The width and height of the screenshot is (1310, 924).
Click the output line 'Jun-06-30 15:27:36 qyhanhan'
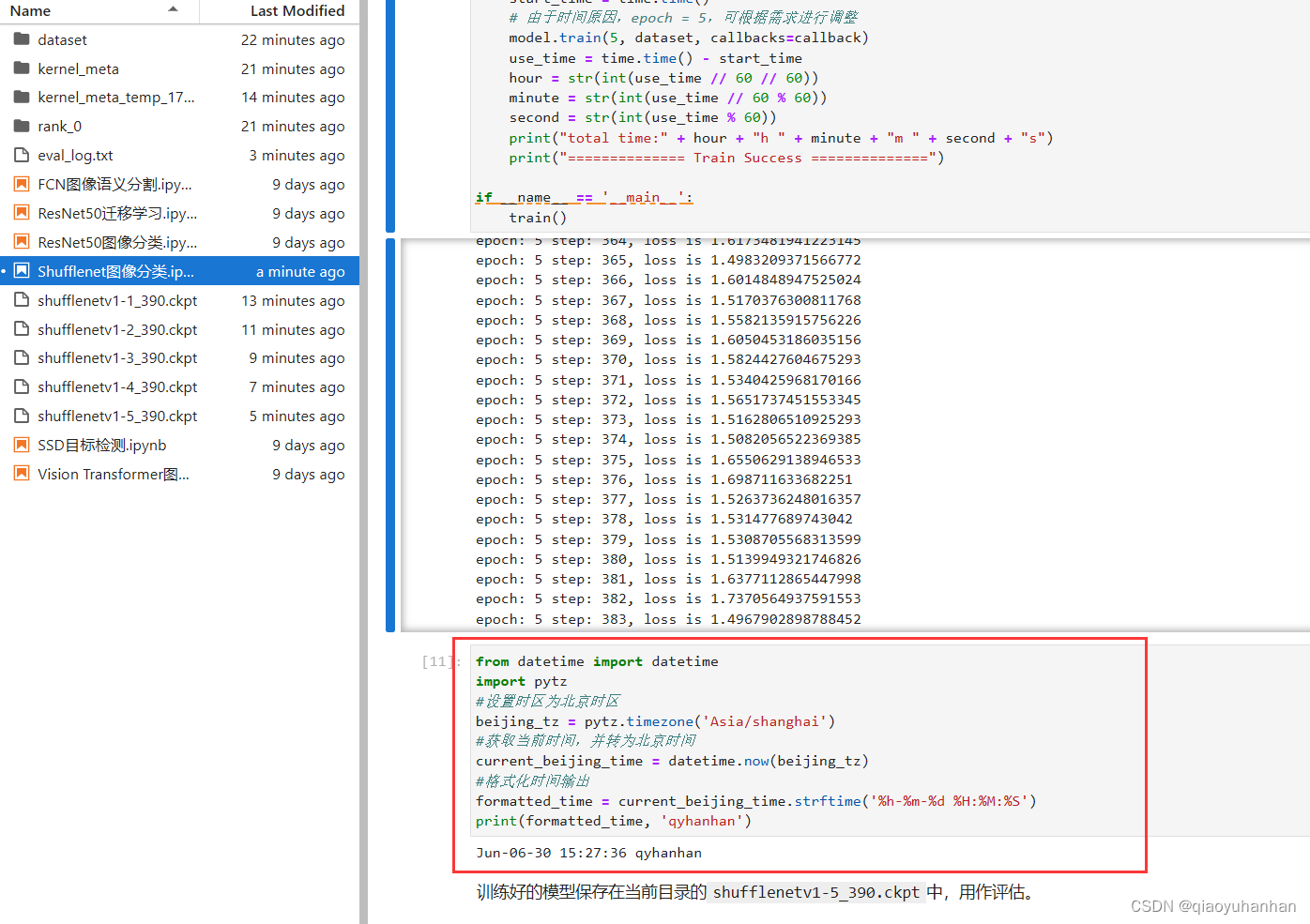pos(588,853)
